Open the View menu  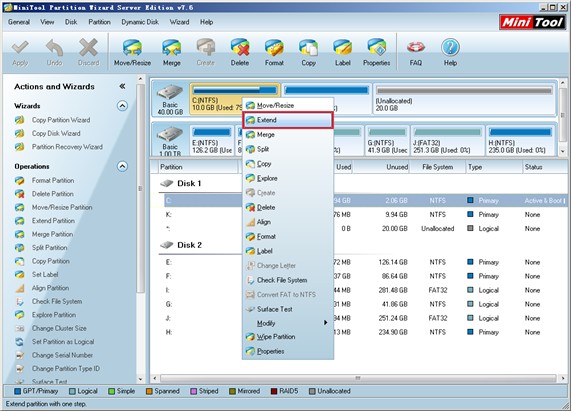47,22
